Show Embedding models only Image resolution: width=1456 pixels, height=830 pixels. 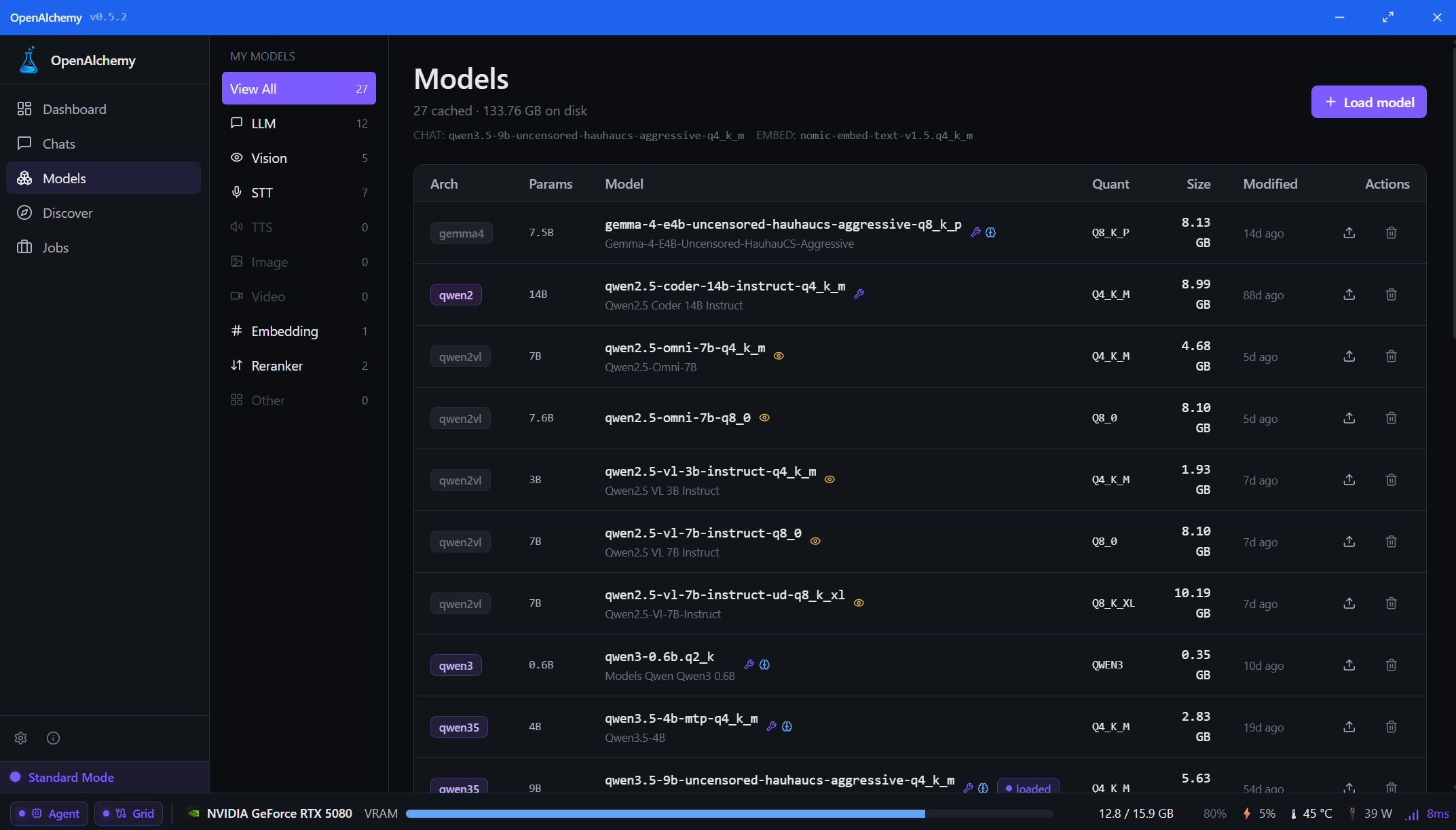pyautogui.click(x=299, y=331)
